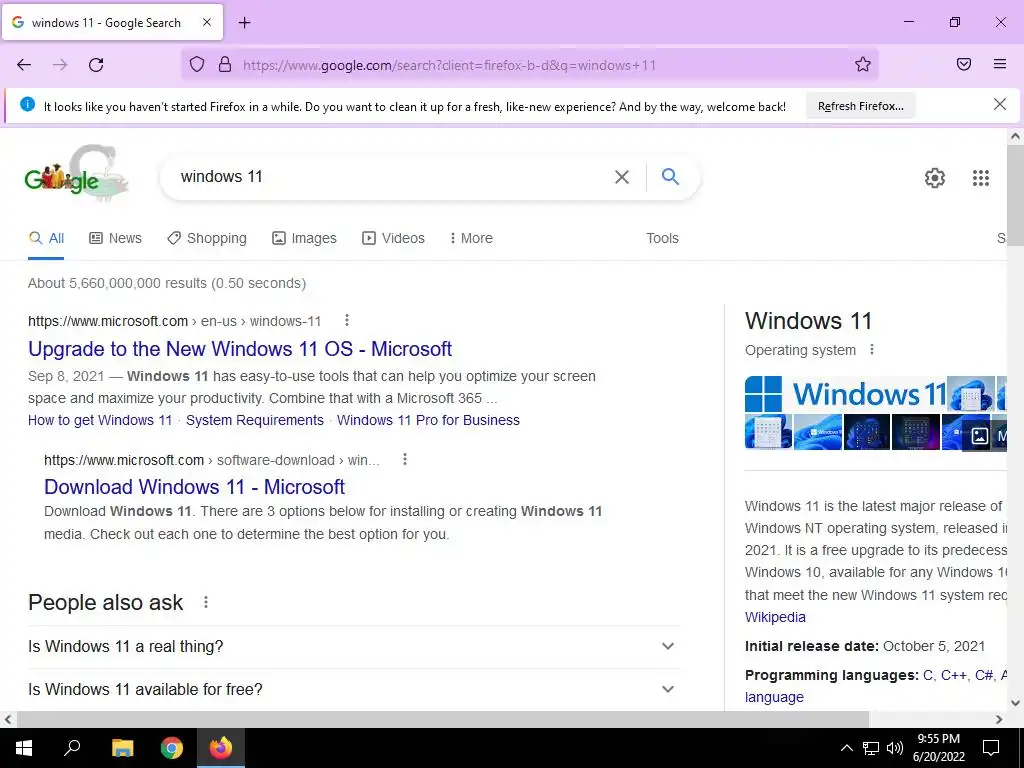Open the options dots for software-download result
The height and width of the screenshot is (768, 1024).
pos(405,459)
